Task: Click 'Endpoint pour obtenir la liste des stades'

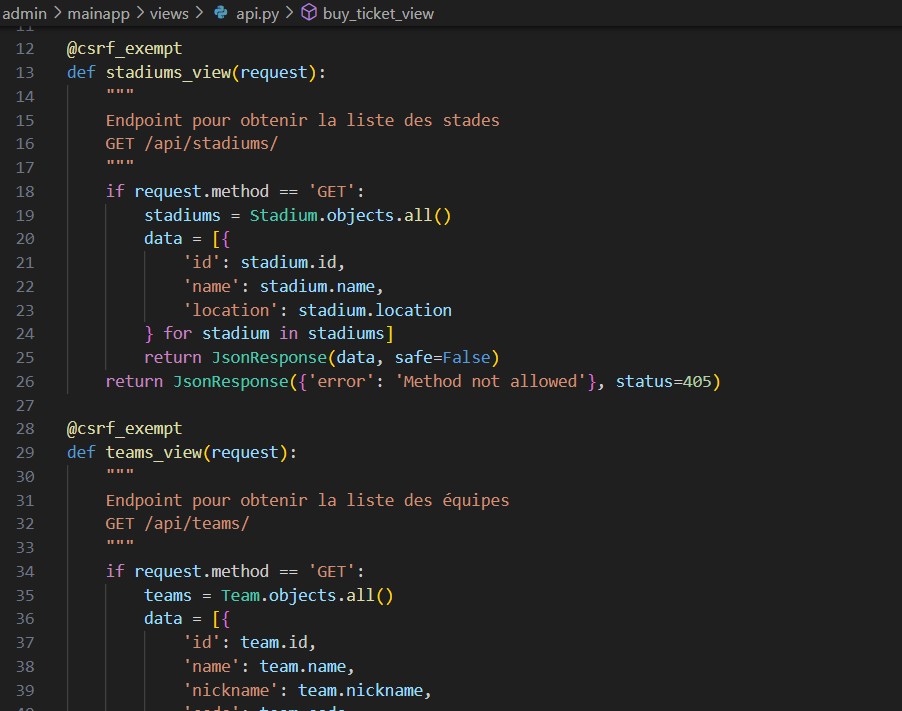Action: tap(303, 120)
